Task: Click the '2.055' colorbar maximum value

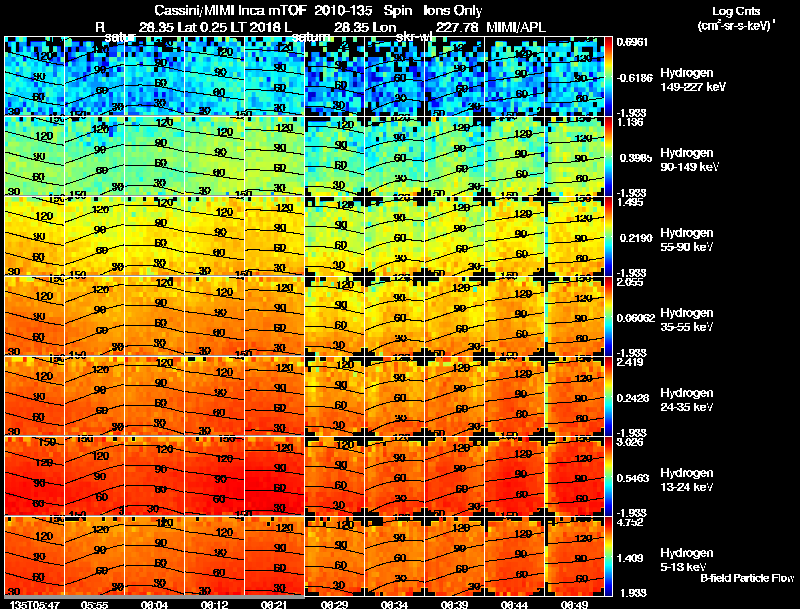Action: [x=630, y=282]
